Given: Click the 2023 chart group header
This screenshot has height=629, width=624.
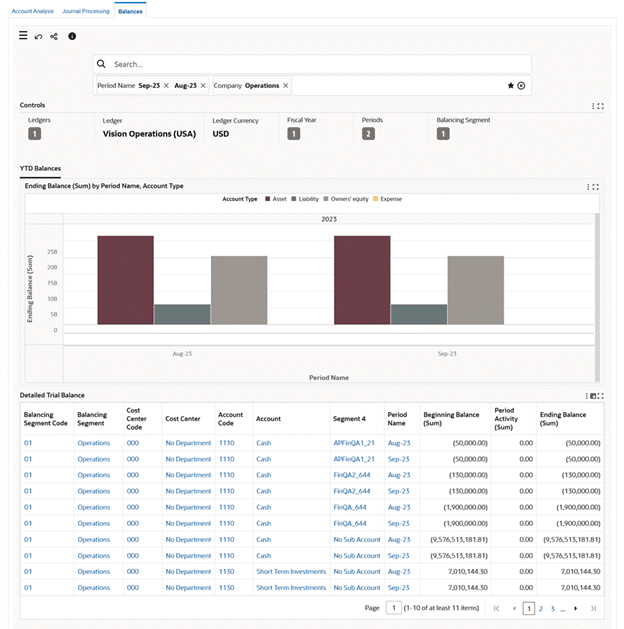Looking at the screenshot, I should pyautogui.click(x=329, y=219).
